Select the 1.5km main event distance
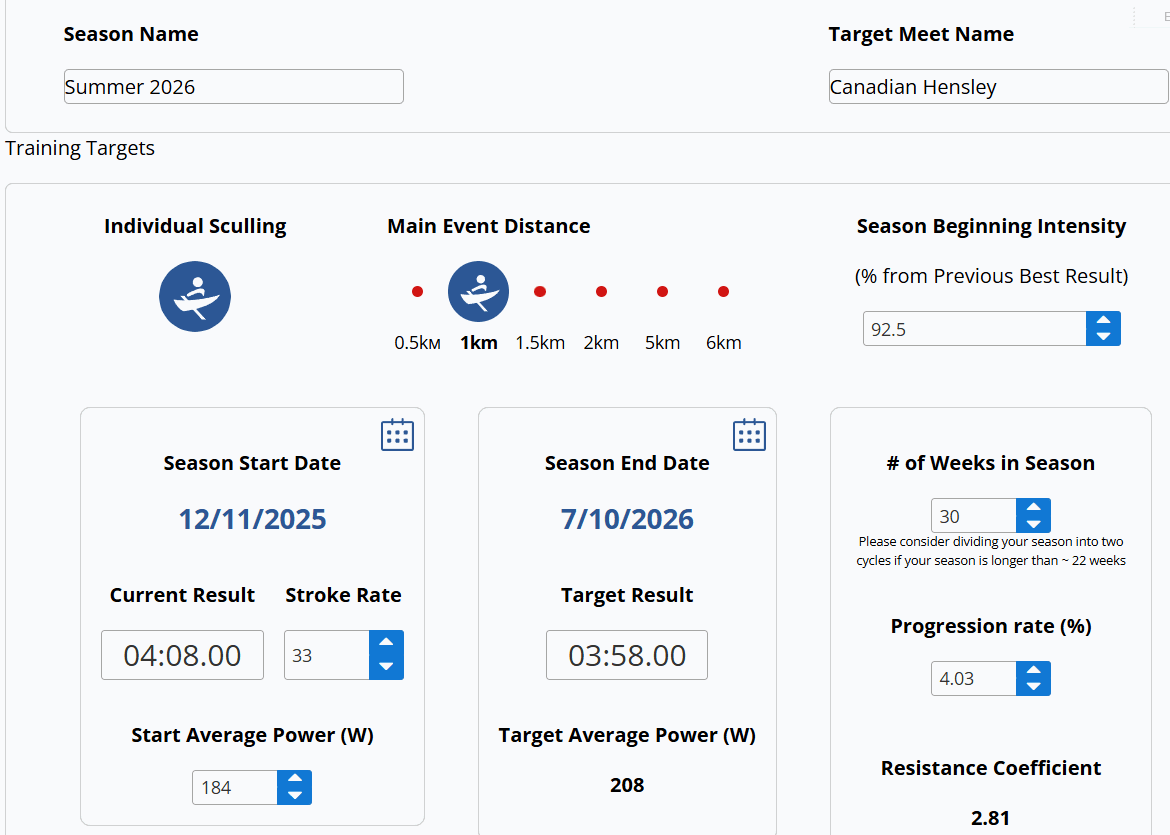 (x=540, y=292)
